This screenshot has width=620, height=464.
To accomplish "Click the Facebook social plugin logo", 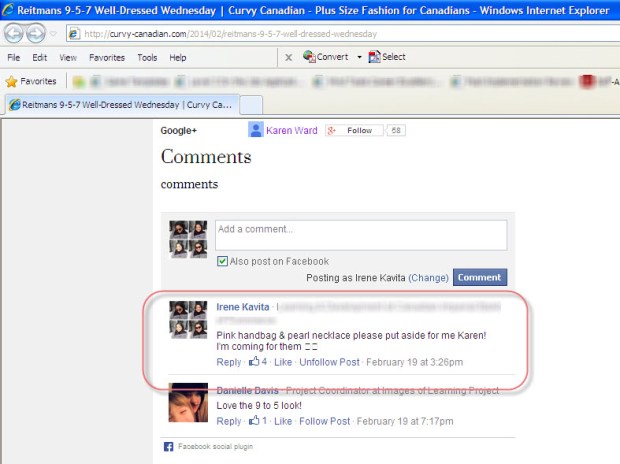I will (x=168, y=446).
